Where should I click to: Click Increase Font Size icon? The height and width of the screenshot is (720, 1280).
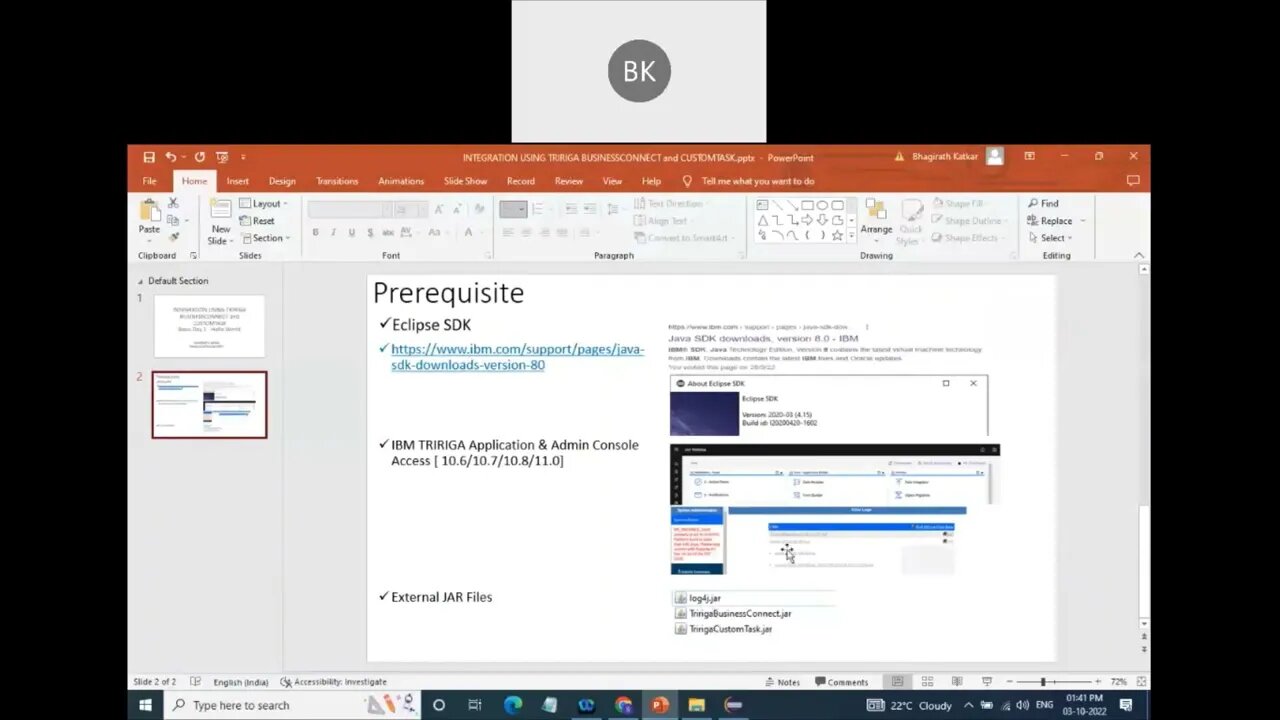(x=438, y=209)
